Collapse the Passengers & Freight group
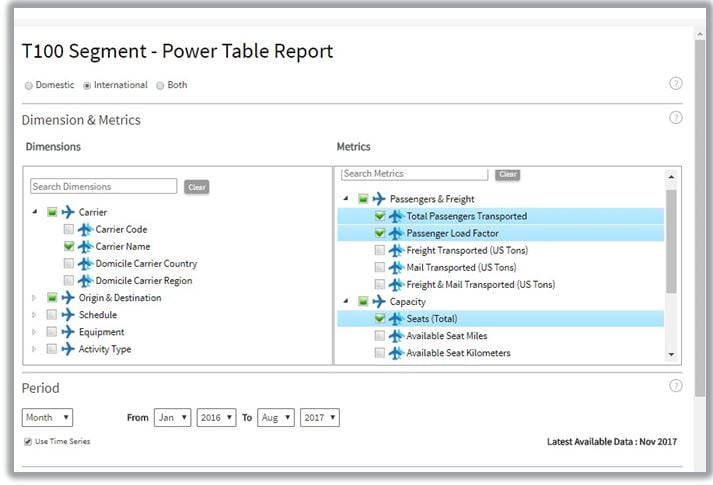Viewport: 713px width, 485px height. pyautogui.click(x=346, y=199)
